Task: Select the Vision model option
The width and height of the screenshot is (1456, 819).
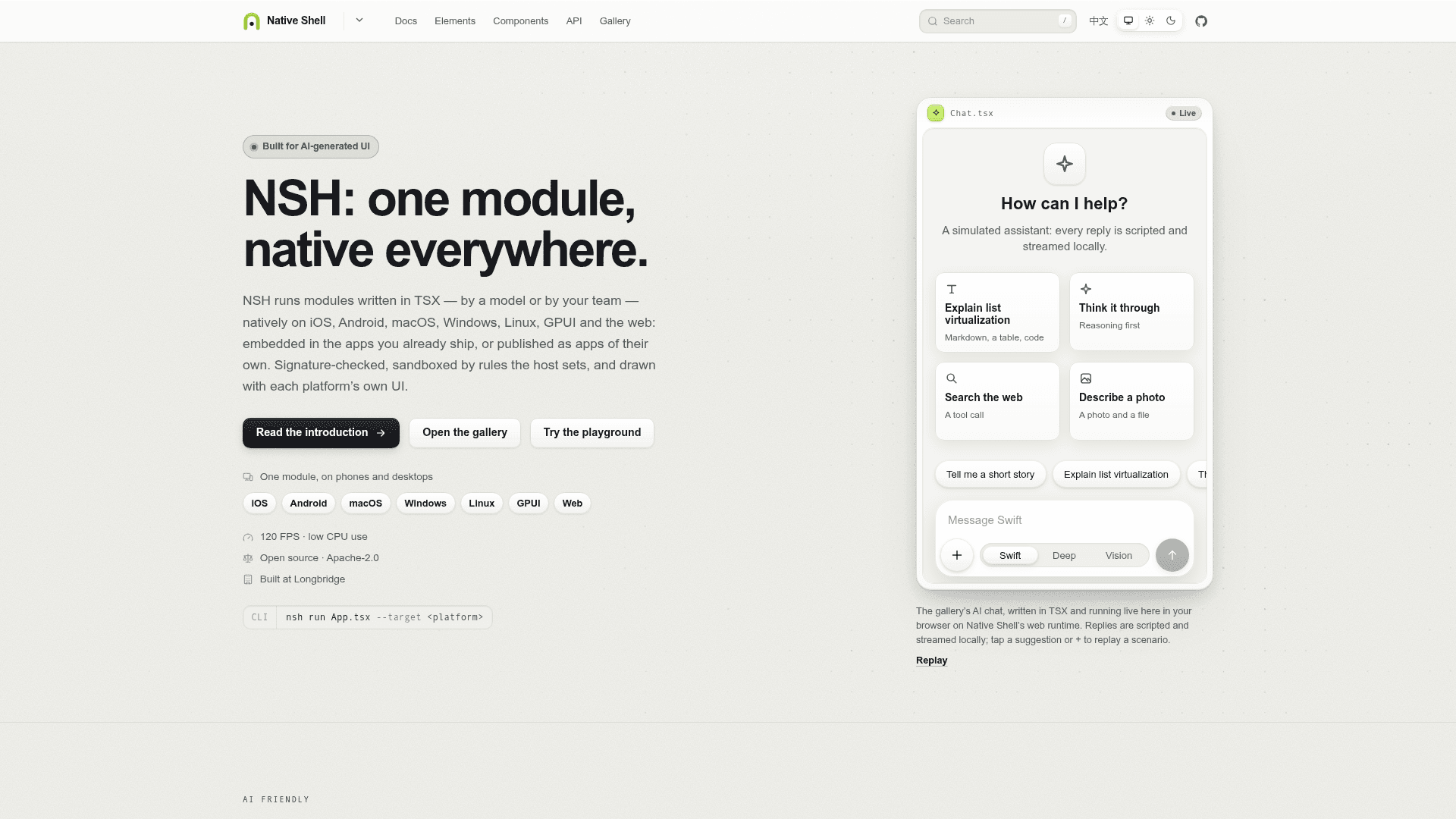Action: pos(1119,556)
